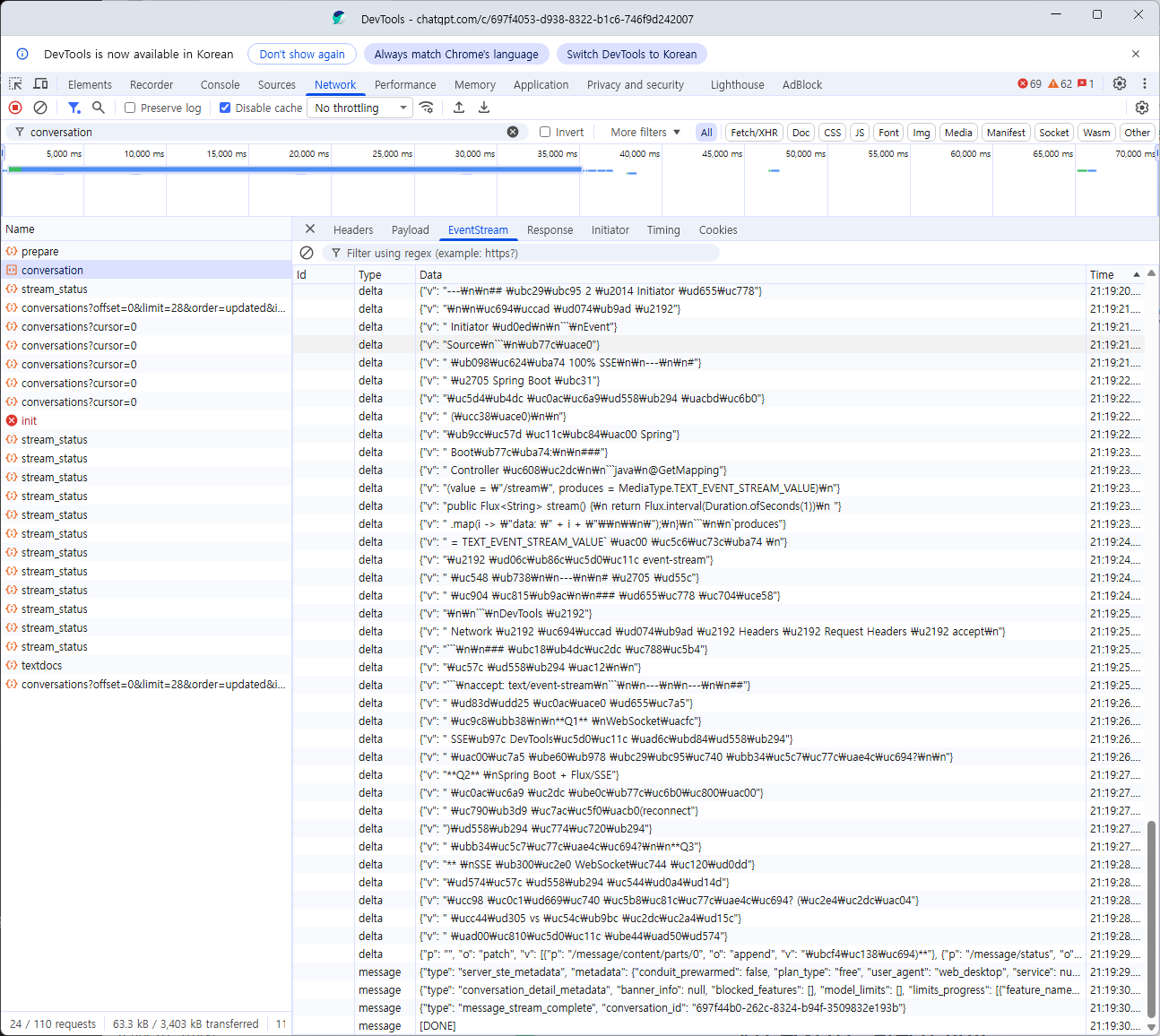
Task: Toggle the Doc type filter
Action: click(801, 133)
